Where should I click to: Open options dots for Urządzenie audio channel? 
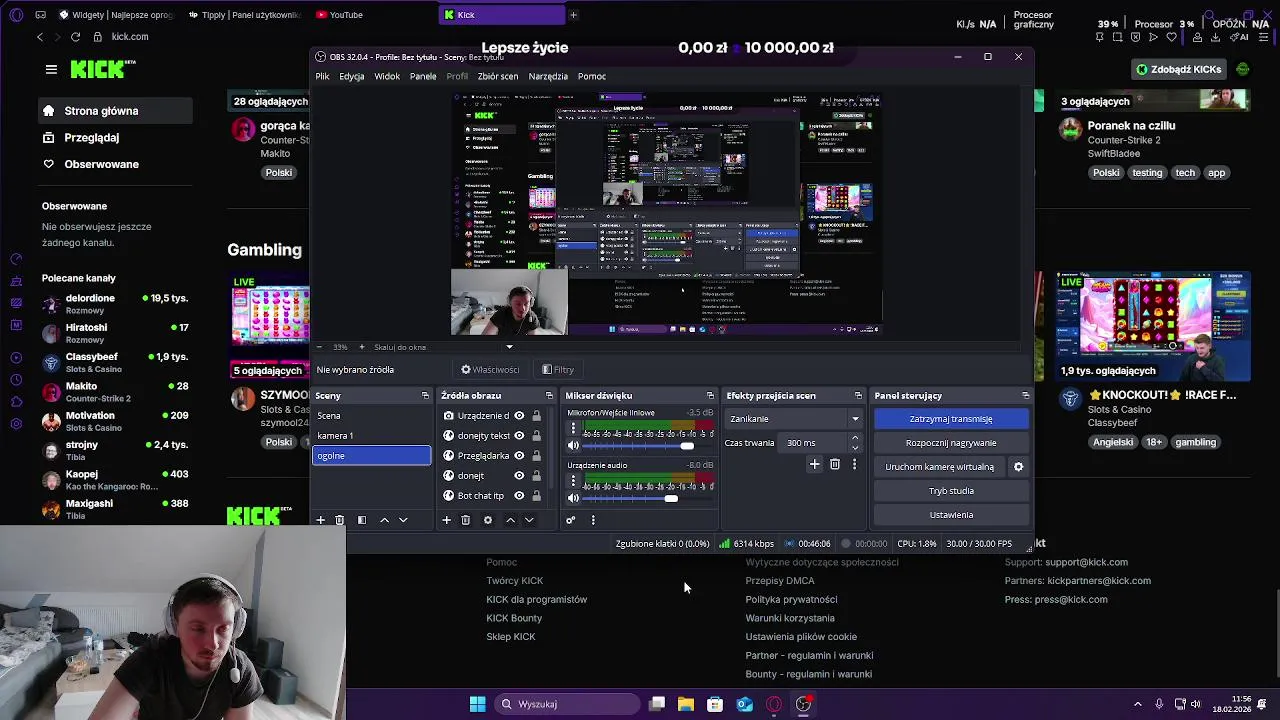[573, 481]
